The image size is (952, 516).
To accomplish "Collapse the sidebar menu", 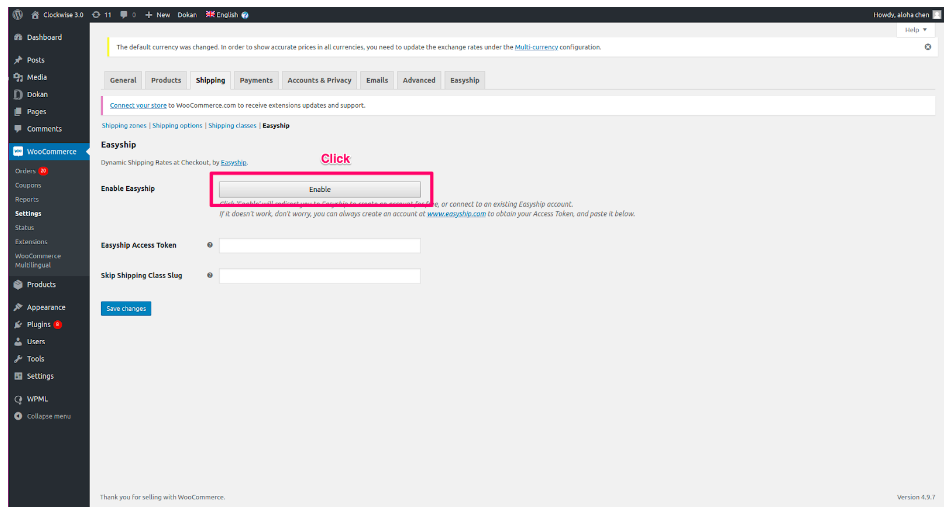I will point(42,416).
